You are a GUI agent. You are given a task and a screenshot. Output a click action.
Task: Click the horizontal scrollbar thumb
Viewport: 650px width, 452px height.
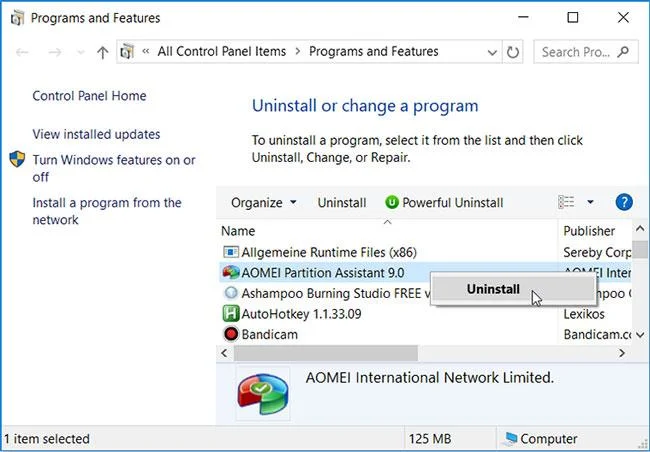pyautogui.click(x=326, y=353)
